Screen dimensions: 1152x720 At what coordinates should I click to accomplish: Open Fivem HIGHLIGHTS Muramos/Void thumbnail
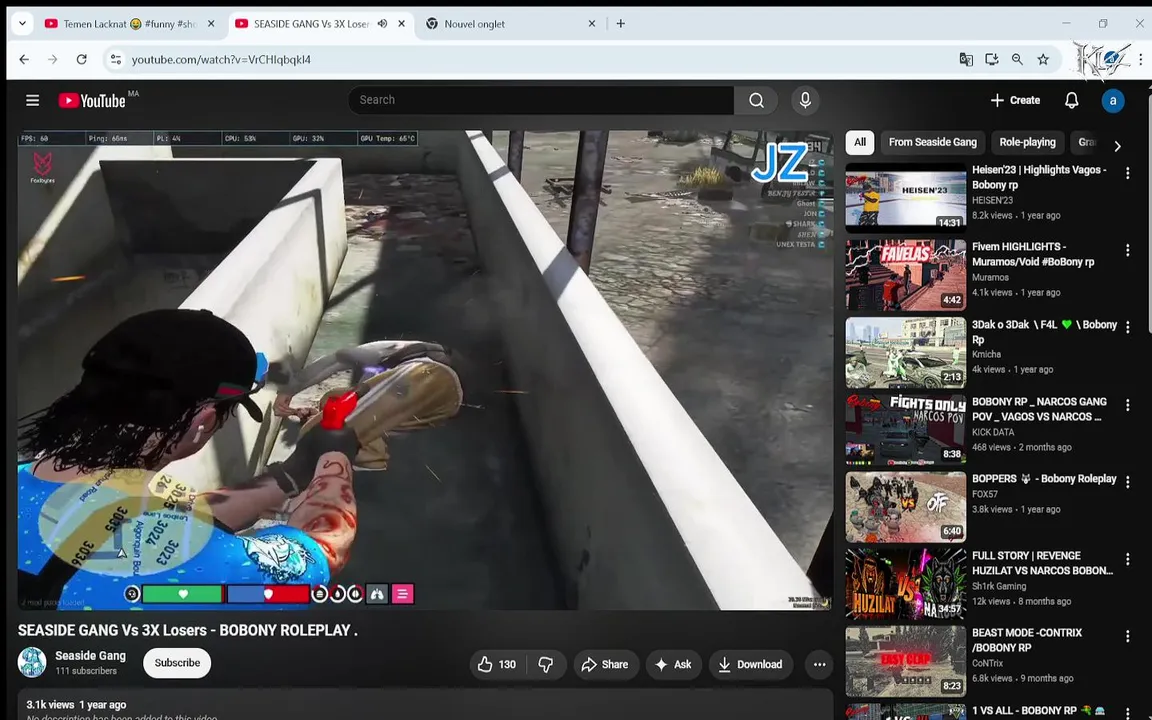point(906,276)
